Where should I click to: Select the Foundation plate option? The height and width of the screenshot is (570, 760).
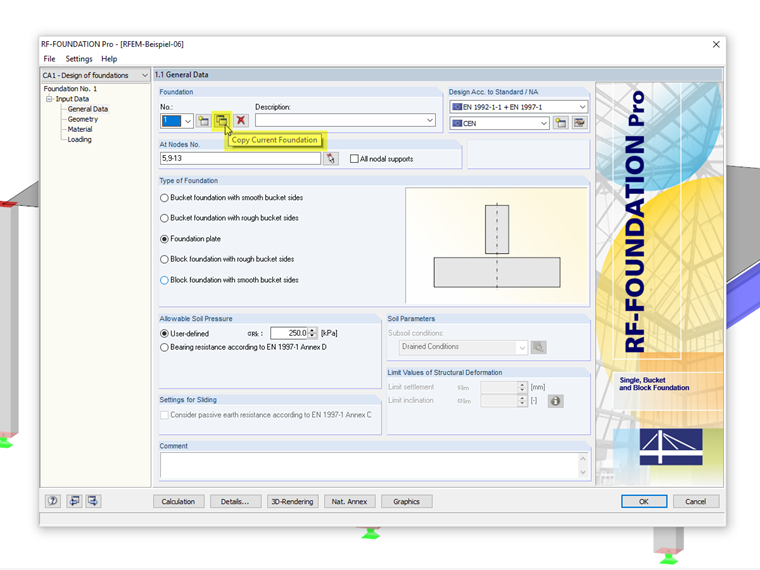164,239
